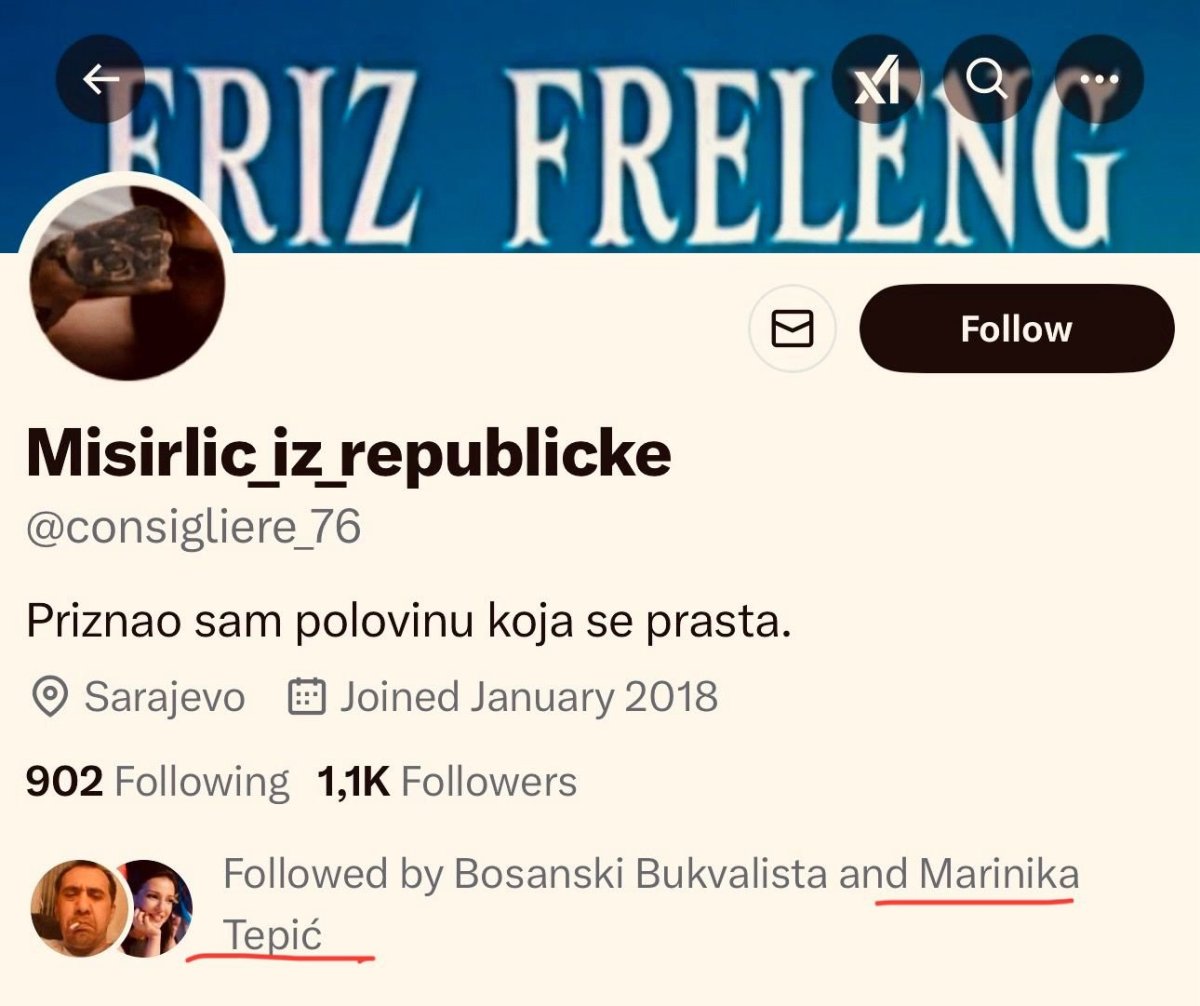The height and width of the screenshot is (1006, 1200).
Task: Open the 'Followed by Bosanski Bukvalista' link
Action: 525,875
